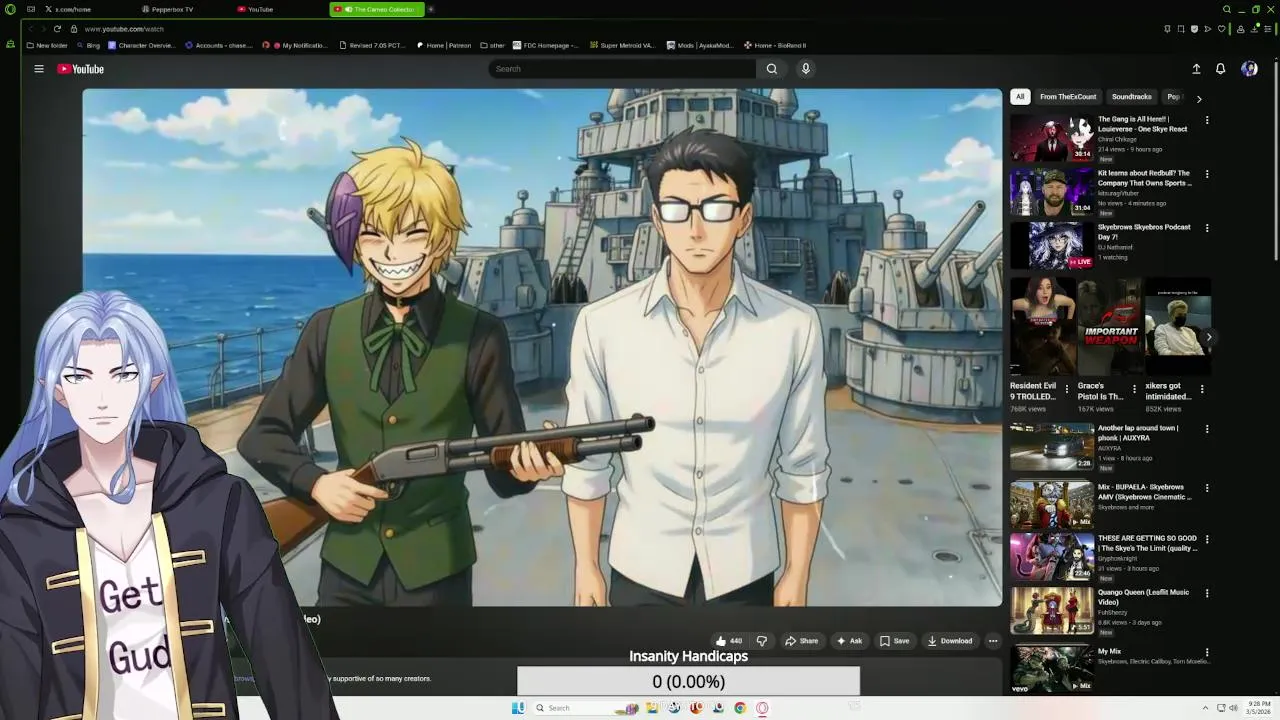Screen dimensions: 1280x720
Task: Open THESE ARE GETTING SO GOOD title
Action: point(1147,543)
